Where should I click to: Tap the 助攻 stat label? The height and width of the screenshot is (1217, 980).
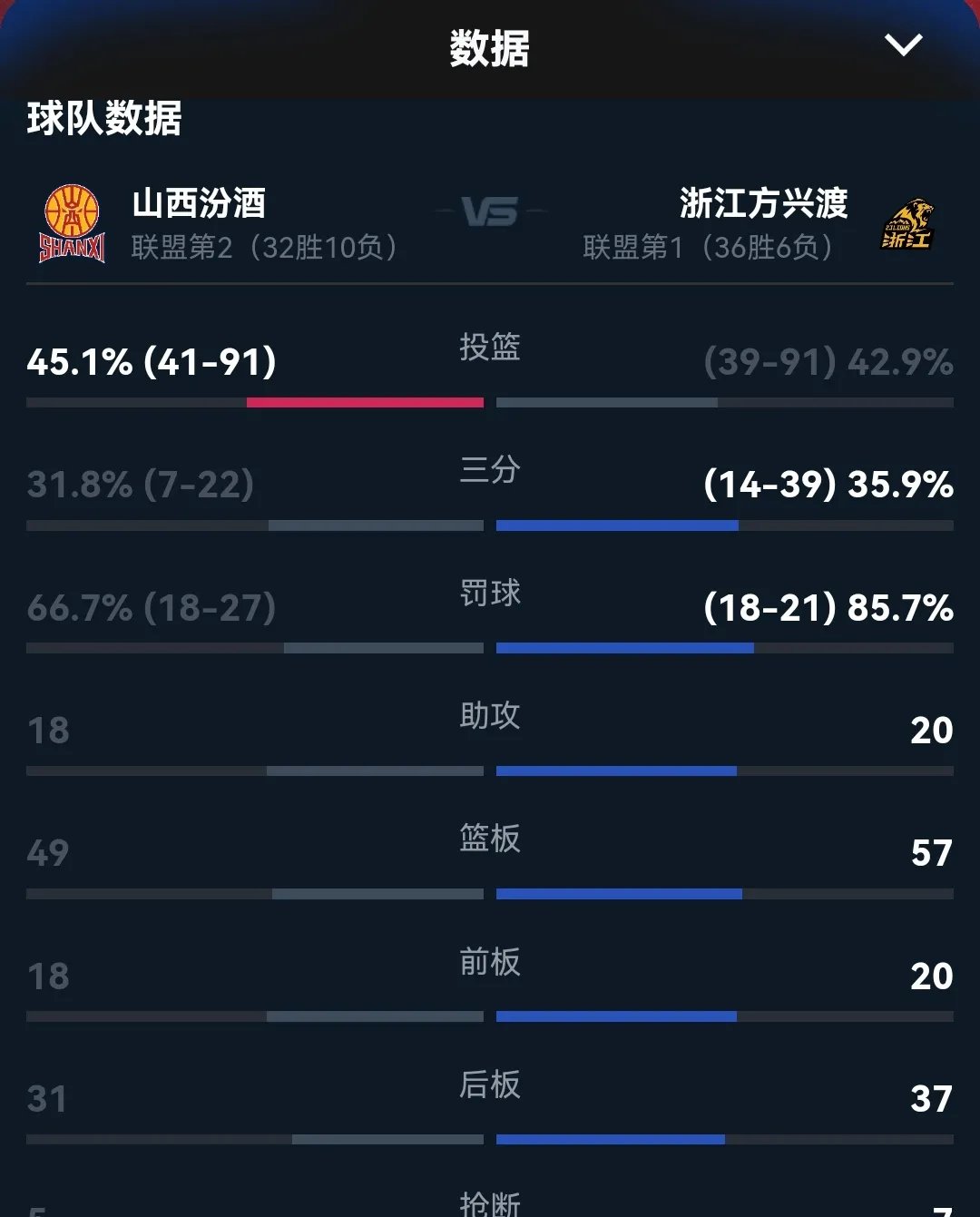(490, 715)
